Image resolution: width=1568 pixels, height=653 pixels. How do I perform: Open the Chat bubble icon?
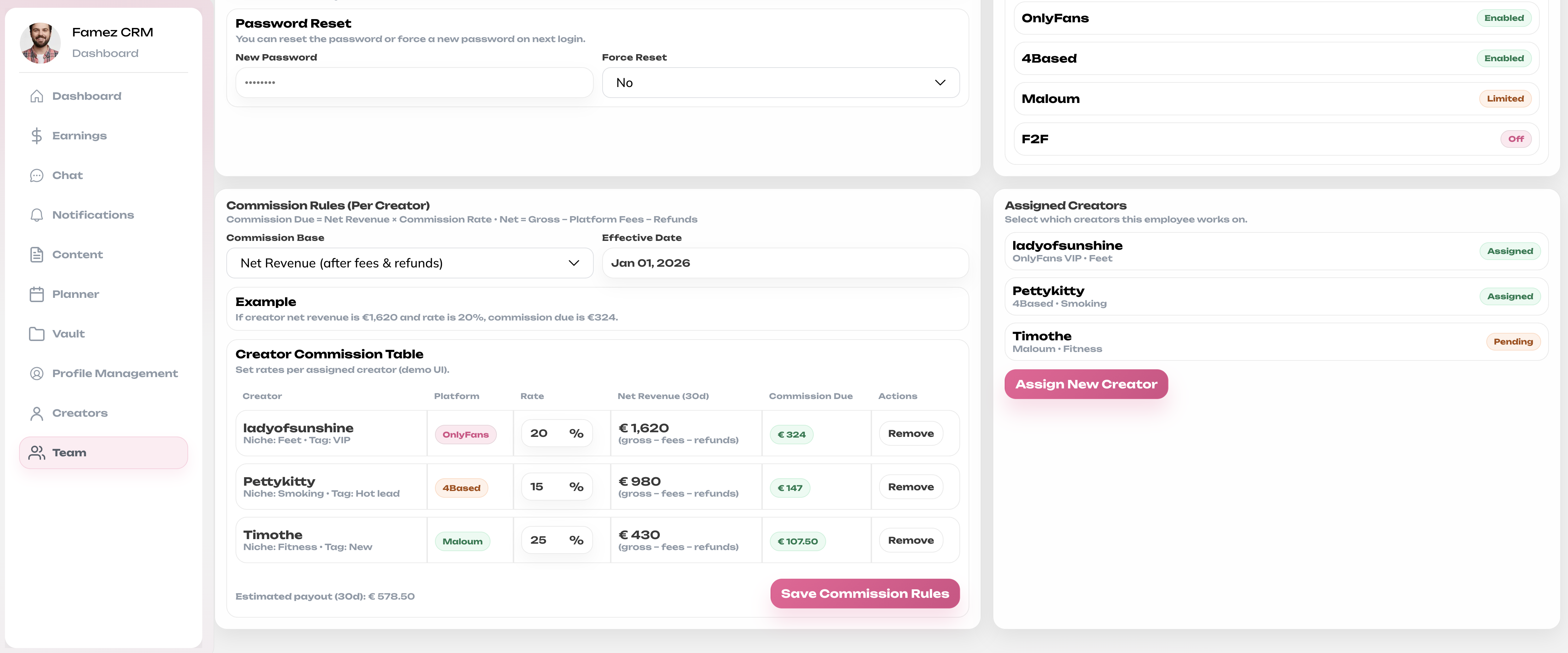(37, 175)
